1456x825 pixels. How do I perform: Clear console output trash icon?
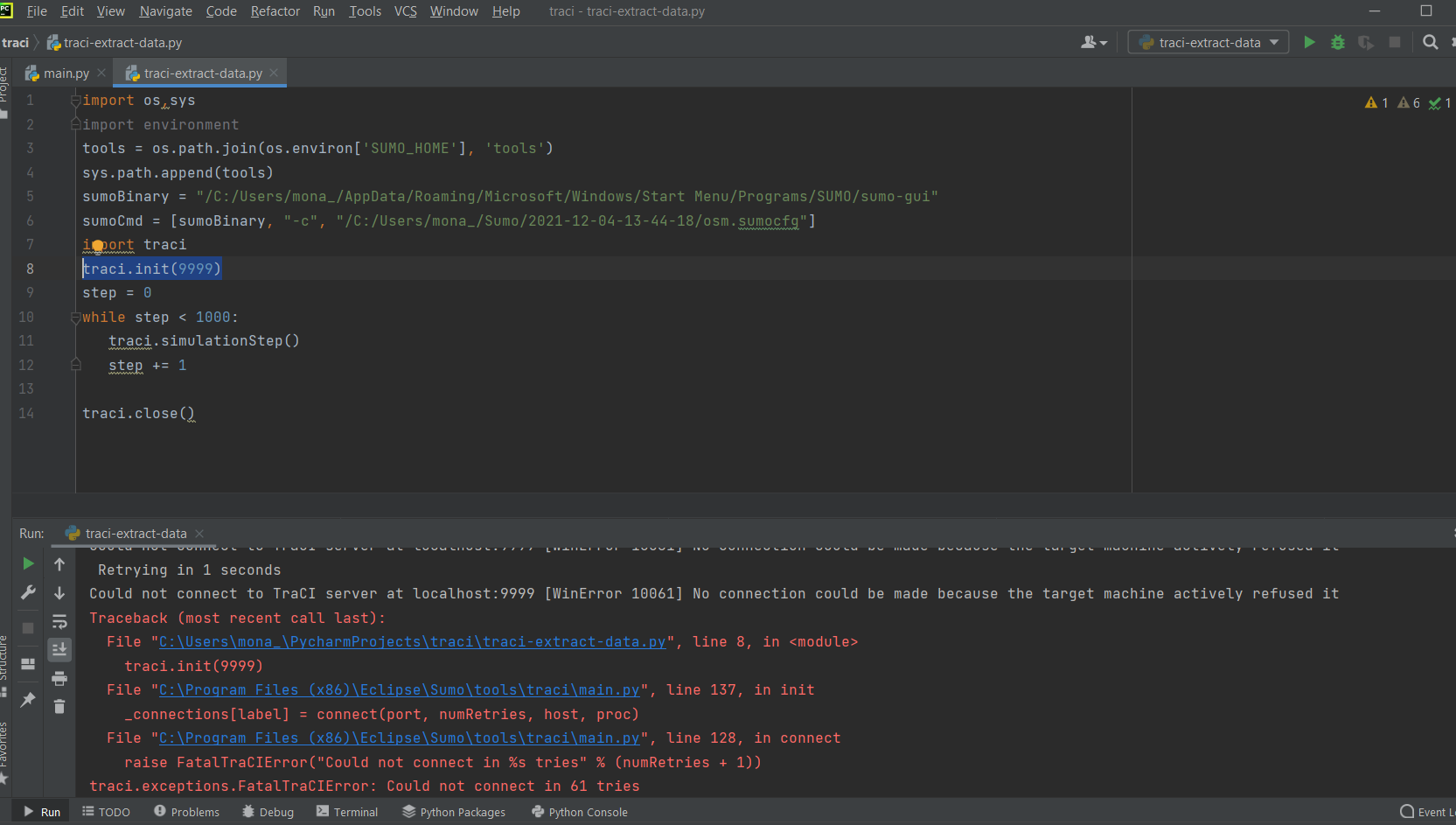(59, 706)
